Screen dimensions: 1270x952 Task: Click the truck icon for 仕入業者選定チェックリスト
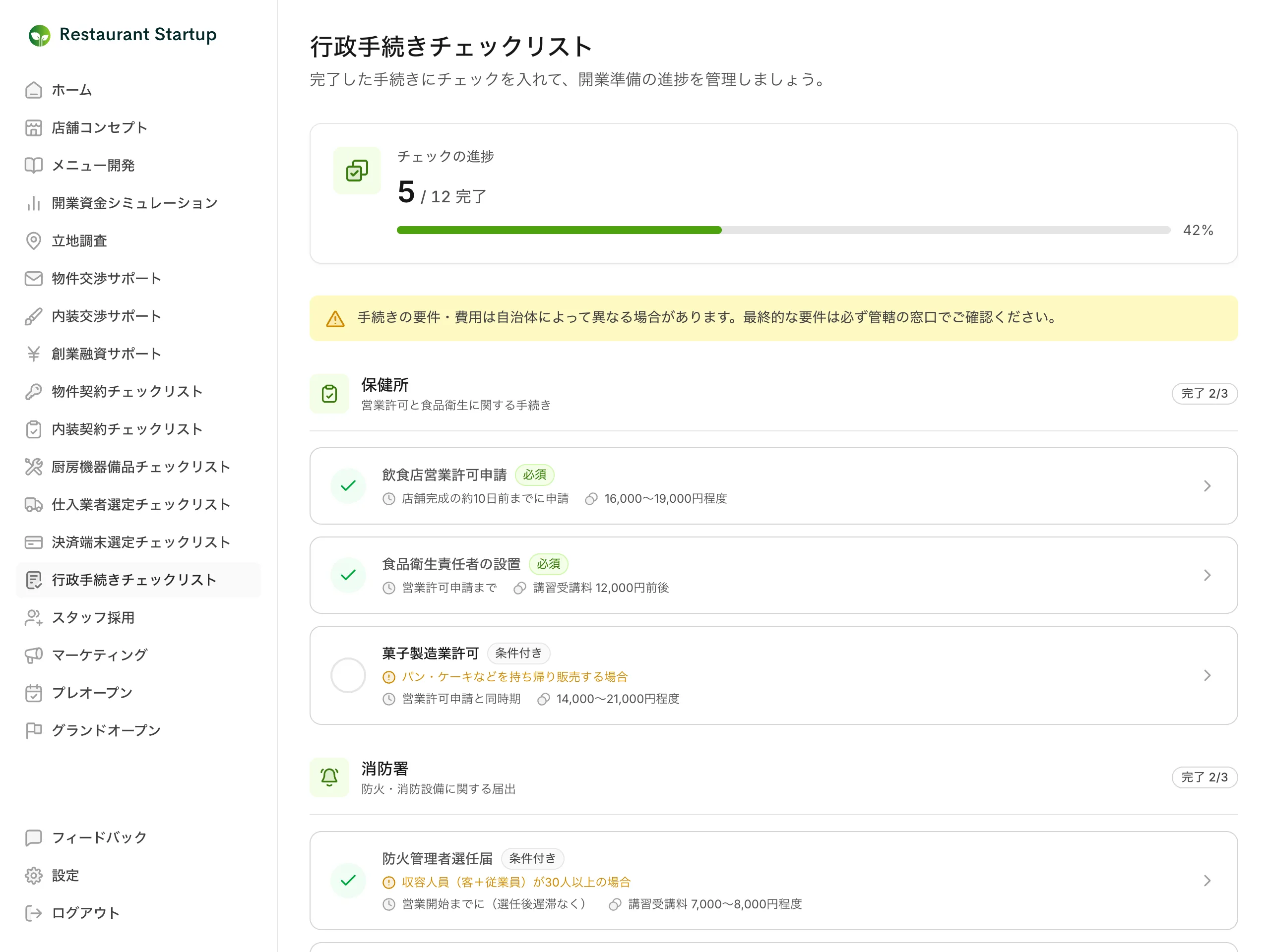pos(34,504)
